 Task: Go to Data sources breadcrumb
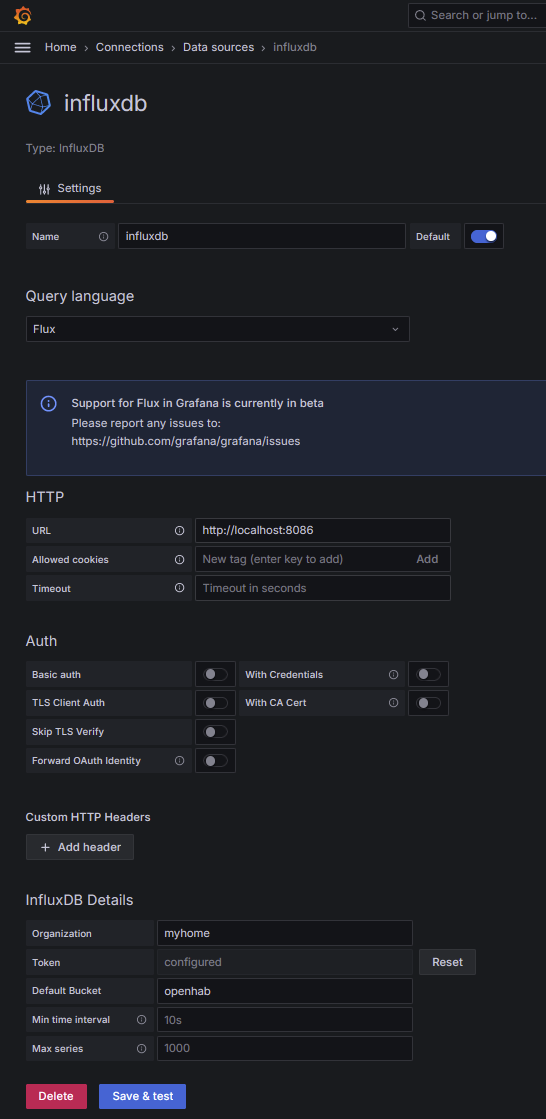pos(218,47)
